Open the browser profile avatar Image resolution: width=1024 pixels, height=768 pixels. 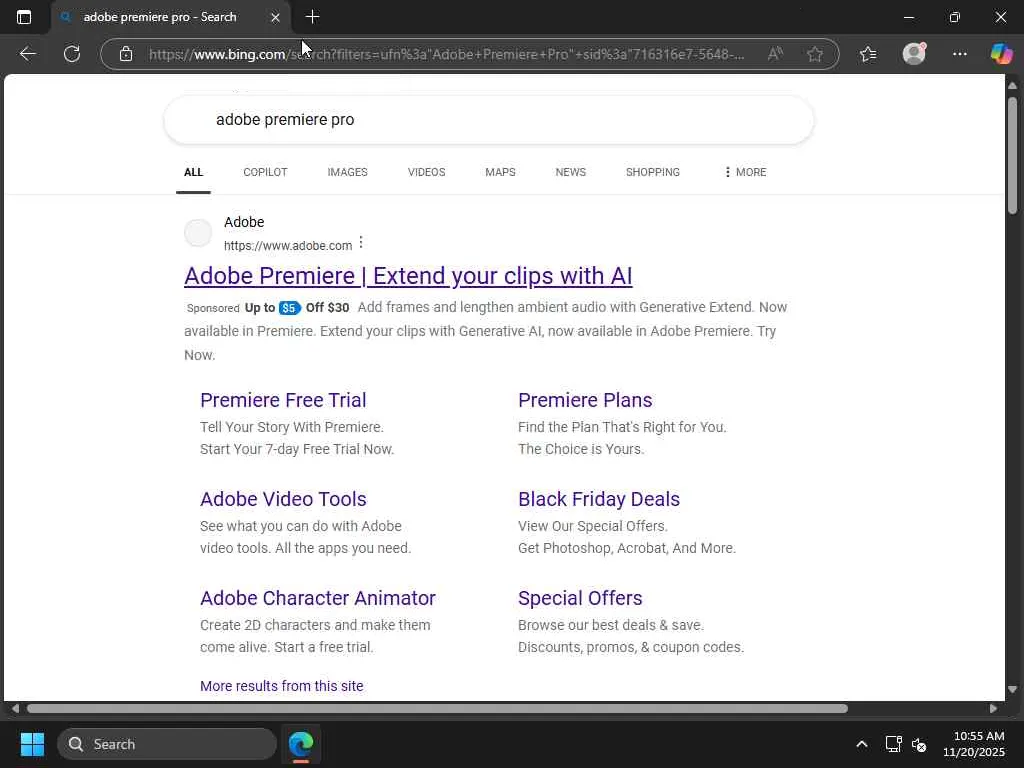click(x=914, y=54)
